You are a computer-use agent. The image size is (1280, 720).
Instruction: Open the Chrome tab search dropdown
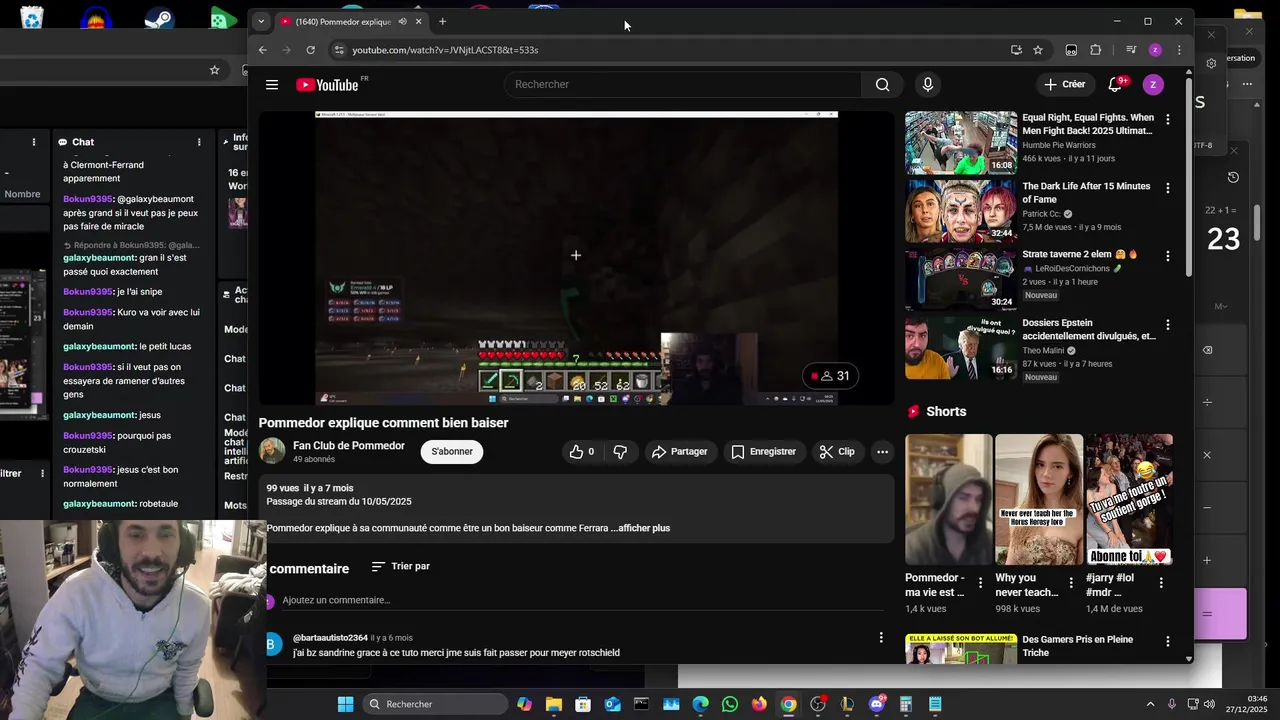pyautogui.click(x=261, y=21)
